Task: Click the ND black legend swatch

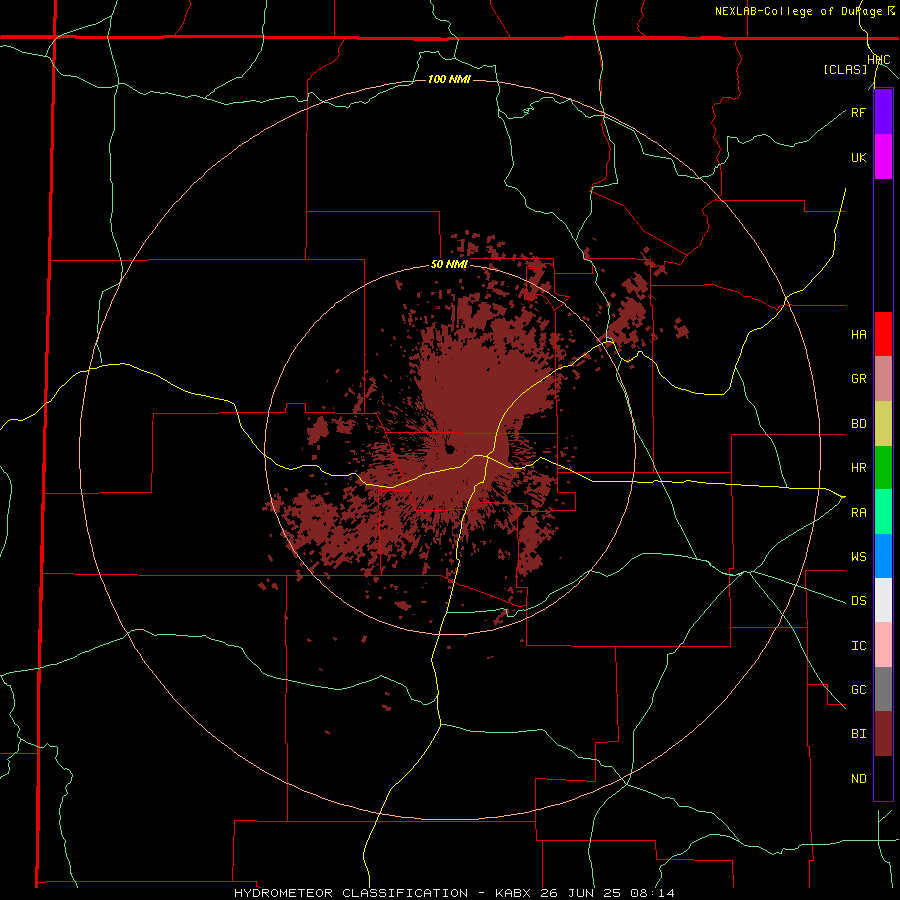Action: tap(883, 778)
